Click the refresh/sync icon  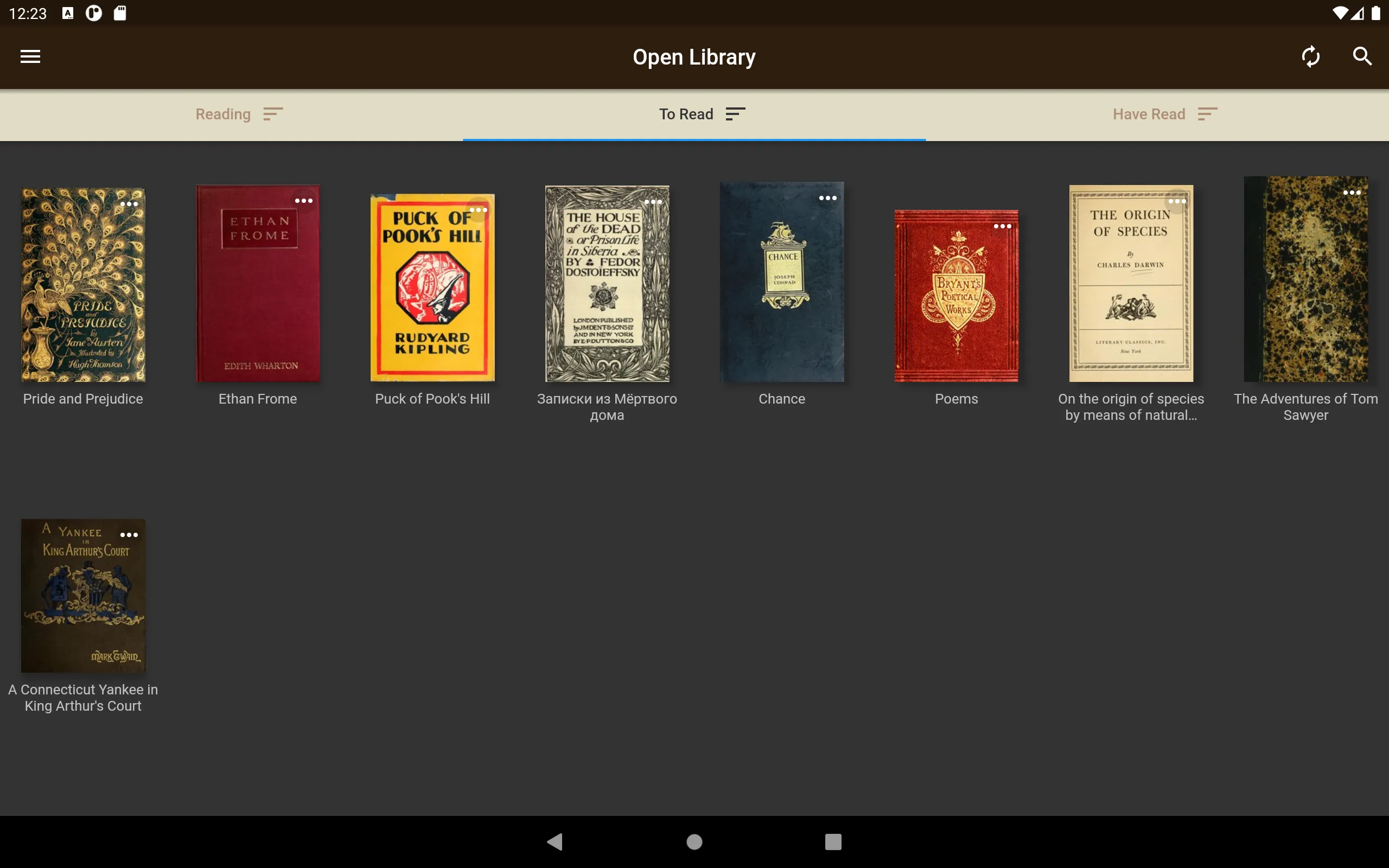(1311, 56)
